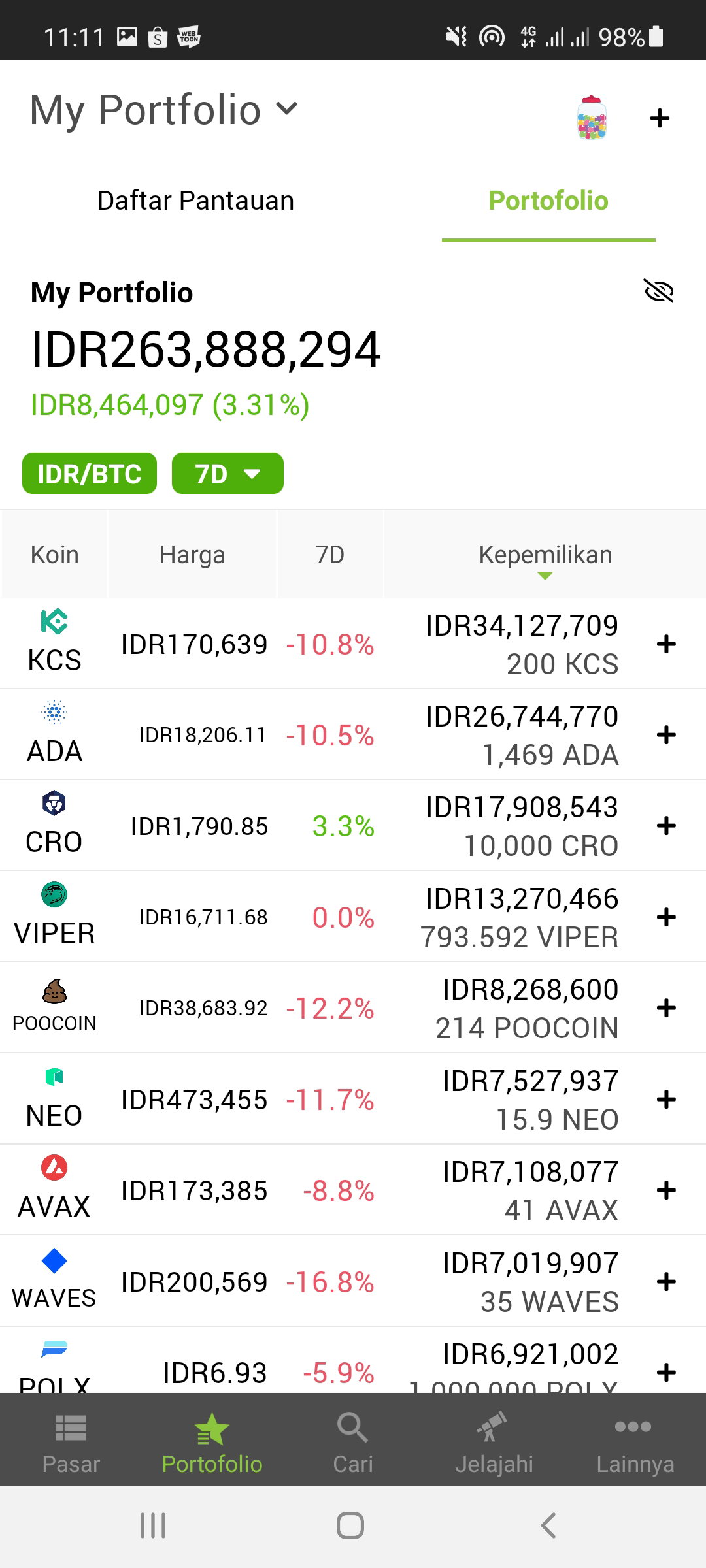Open Lainnya more options icon
This screenshot has width=706, height=1568.
pos(633,1426)
